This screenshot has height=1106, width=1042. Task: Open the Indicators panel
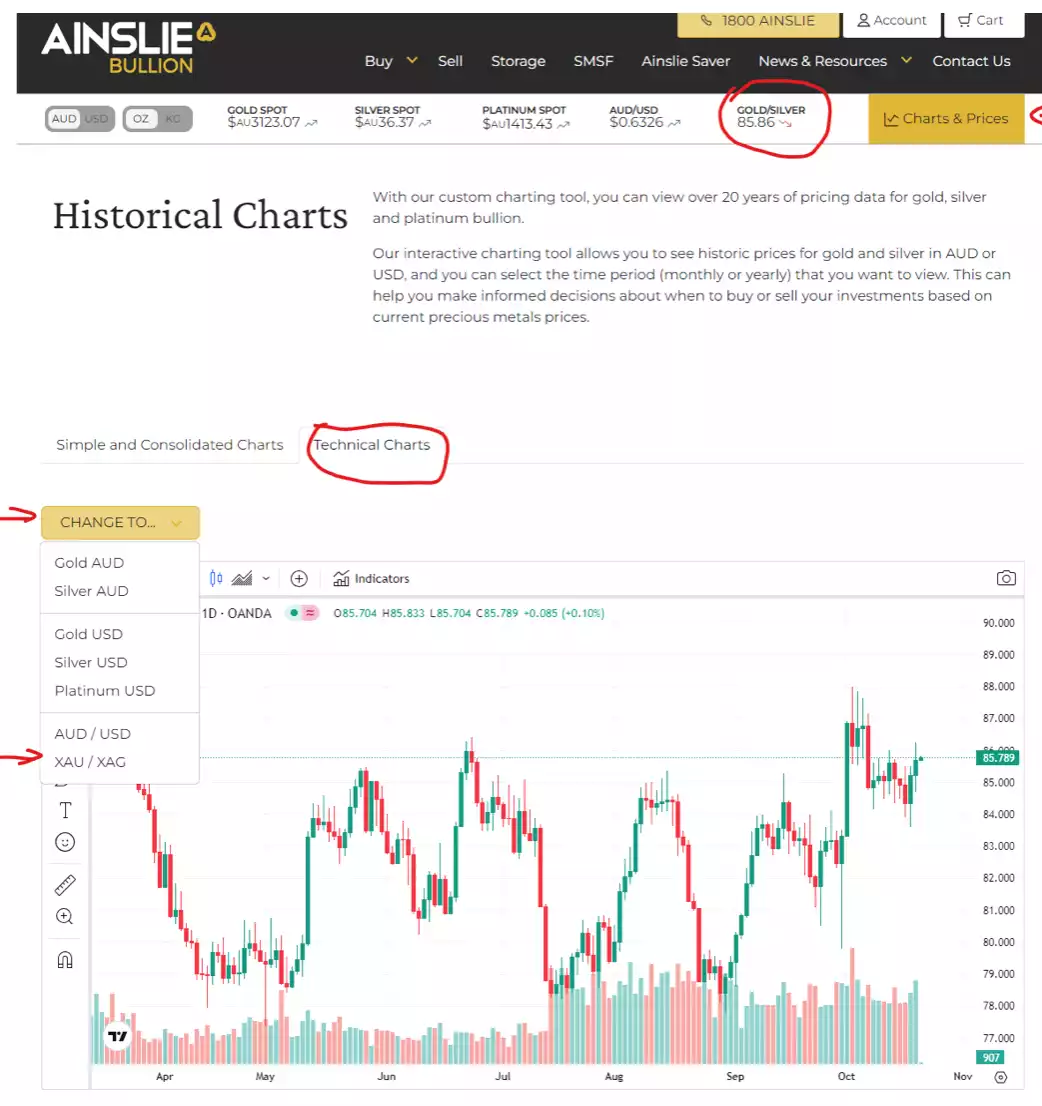[371, 578]
